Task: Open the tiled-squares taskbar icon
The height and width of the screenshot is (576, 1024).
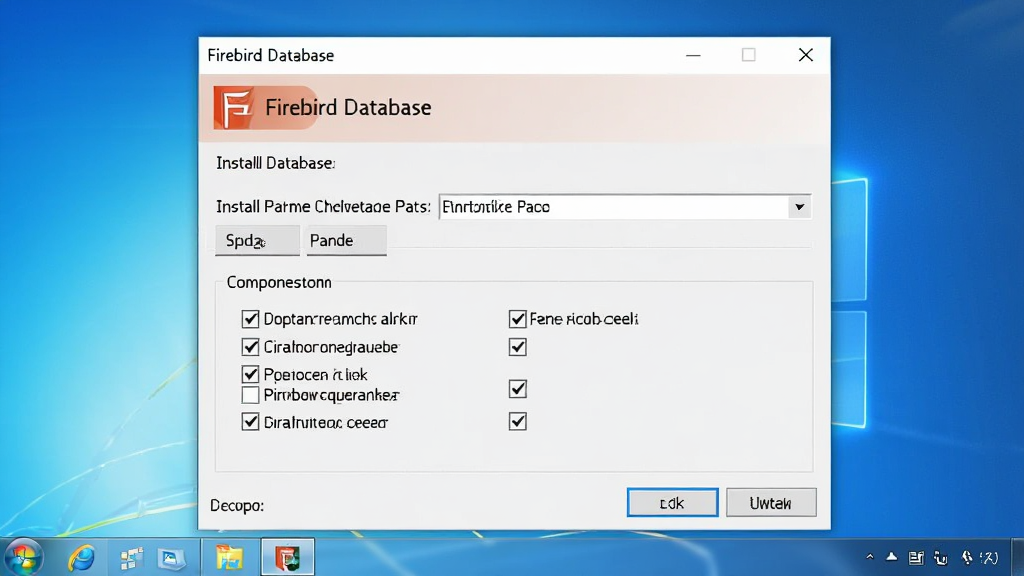Action: pos(131,558)
